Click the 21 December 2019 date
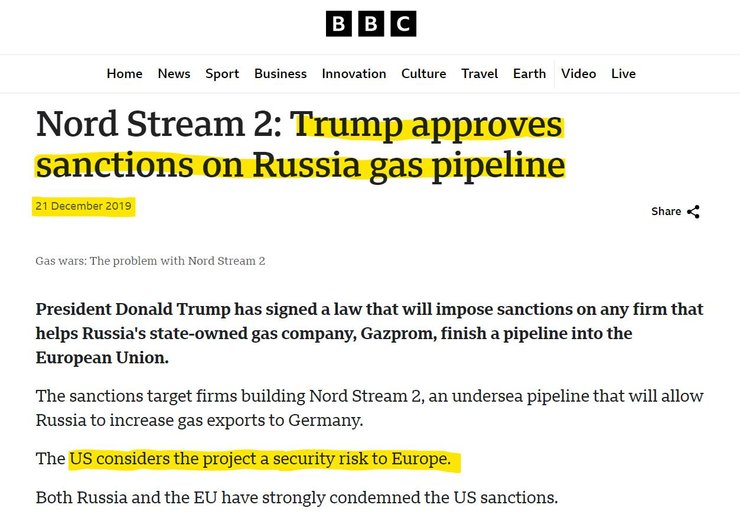Screen dimensions: 740x527 pyautogui.click(x=84, y=206)
